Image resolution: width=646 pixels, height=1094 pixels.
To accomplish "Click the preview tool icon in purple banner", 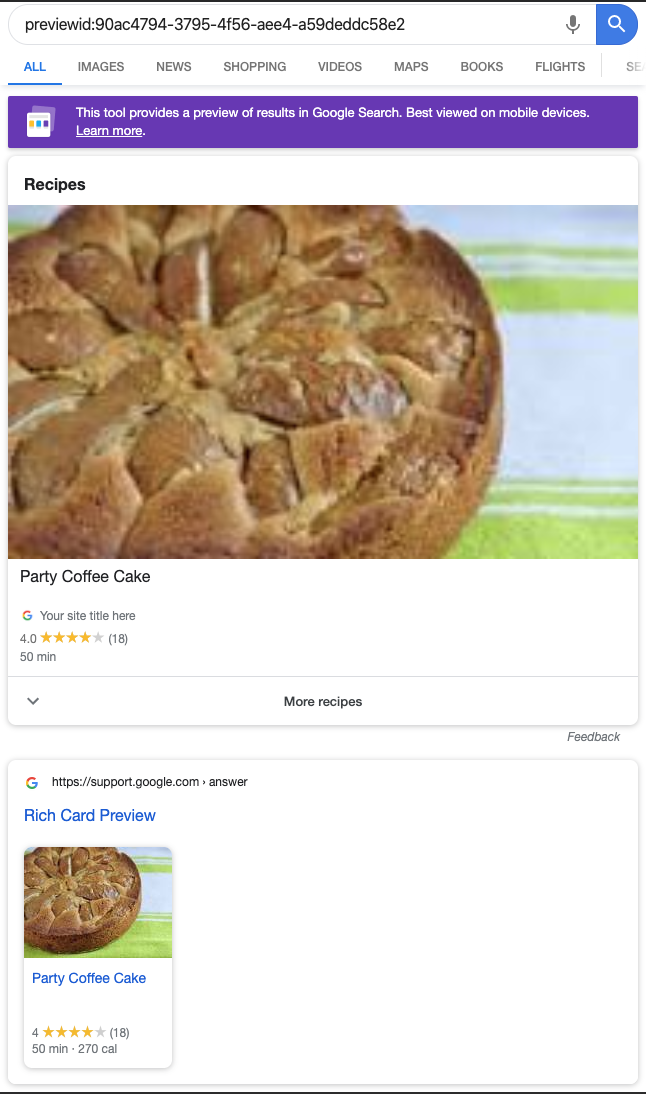I will [41, 122].
